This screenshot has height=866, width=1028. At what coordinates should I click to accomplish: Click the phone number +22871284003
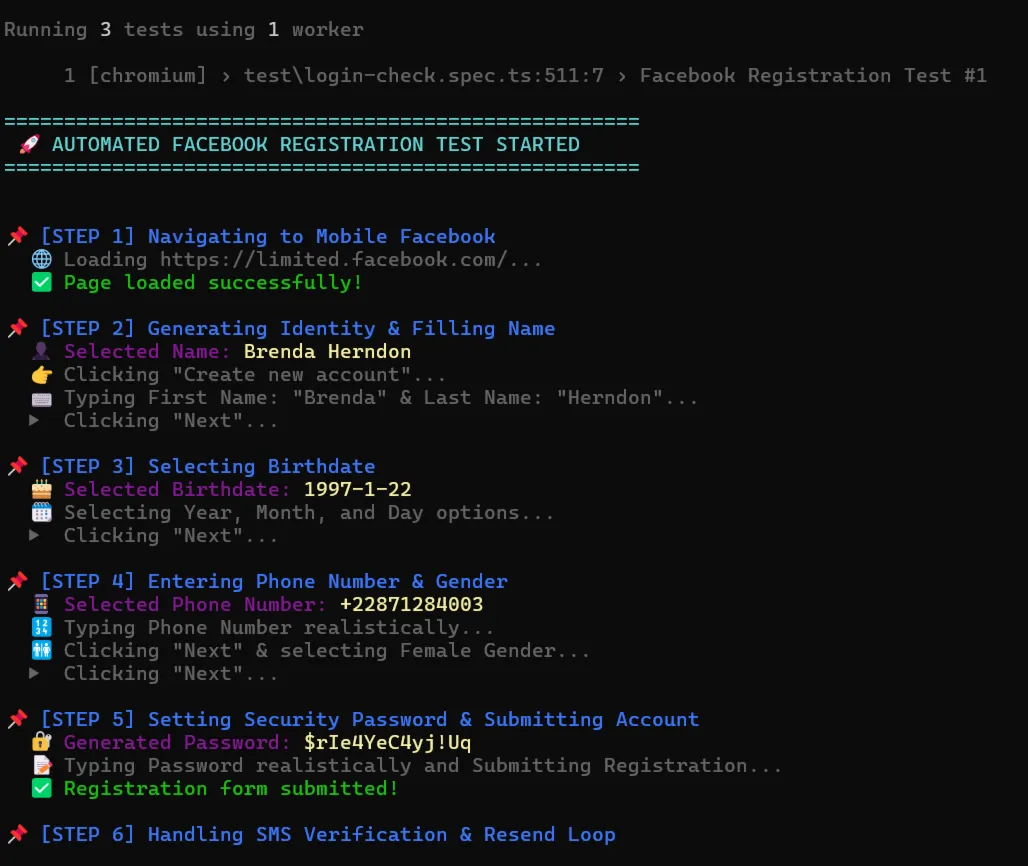coord(411,604)
